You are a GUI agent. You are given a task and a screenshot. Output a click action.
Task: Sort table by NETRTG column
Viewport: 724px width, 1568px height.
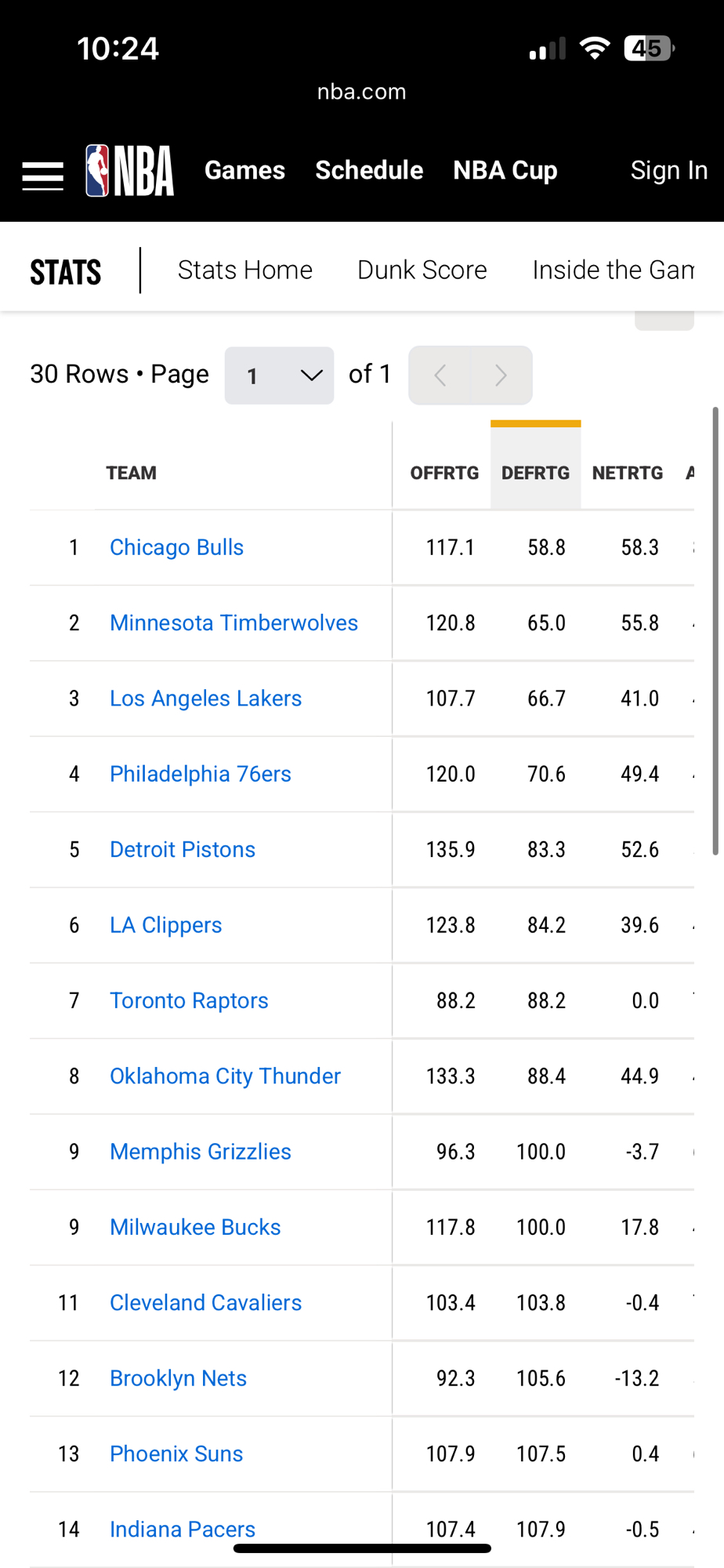coord(627,474)
